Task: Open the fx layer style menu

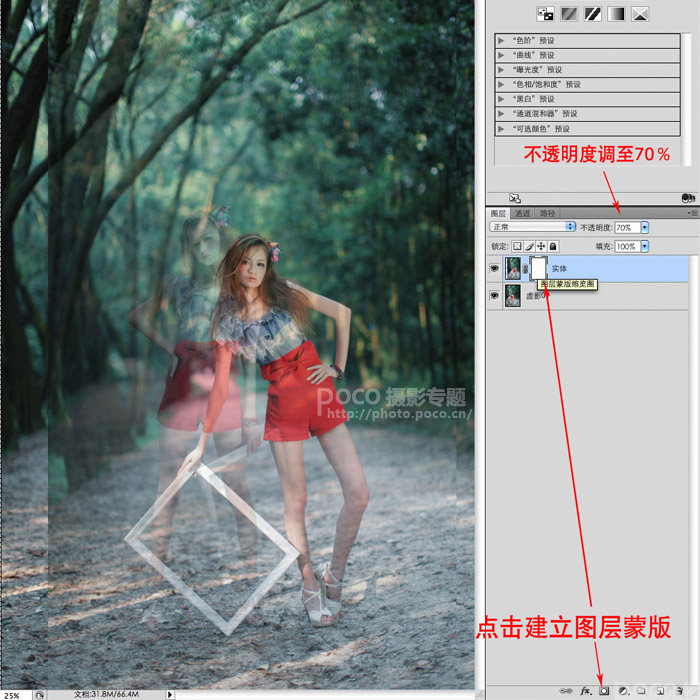Action: pyautogui.click(x=586, y=691)
